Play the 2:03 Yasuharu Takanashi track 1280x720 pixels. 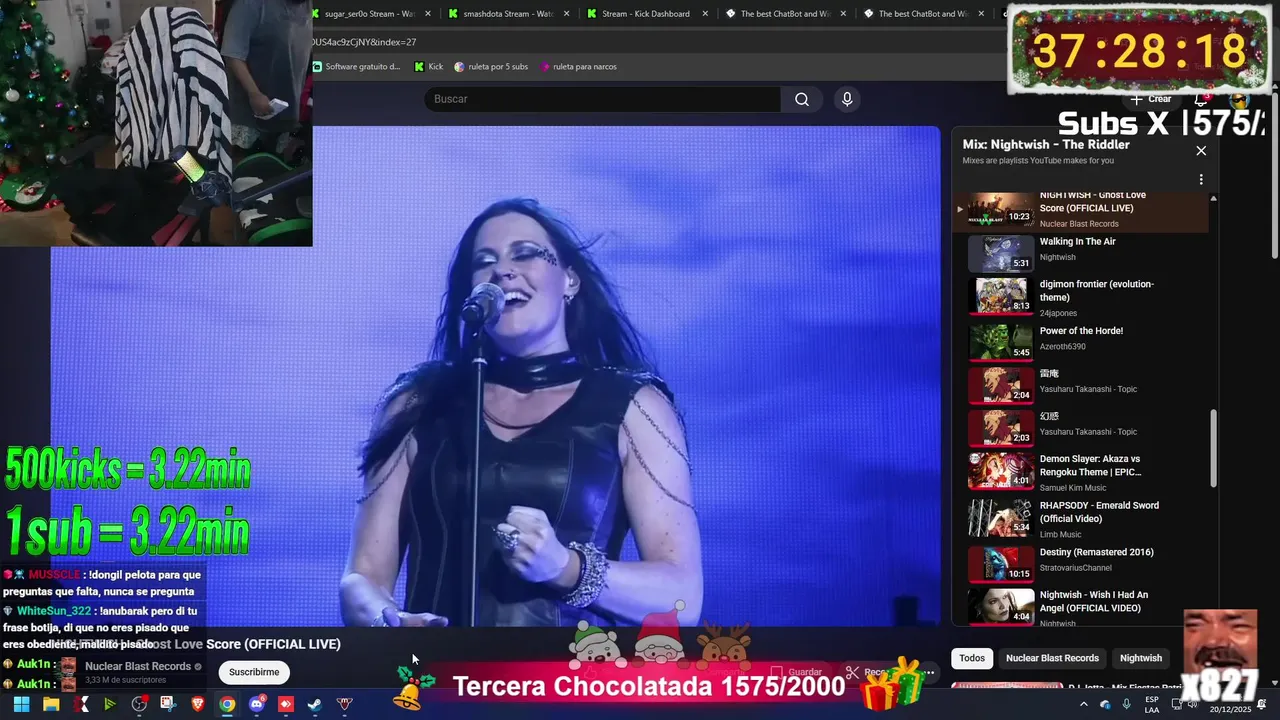(1080, 427)
